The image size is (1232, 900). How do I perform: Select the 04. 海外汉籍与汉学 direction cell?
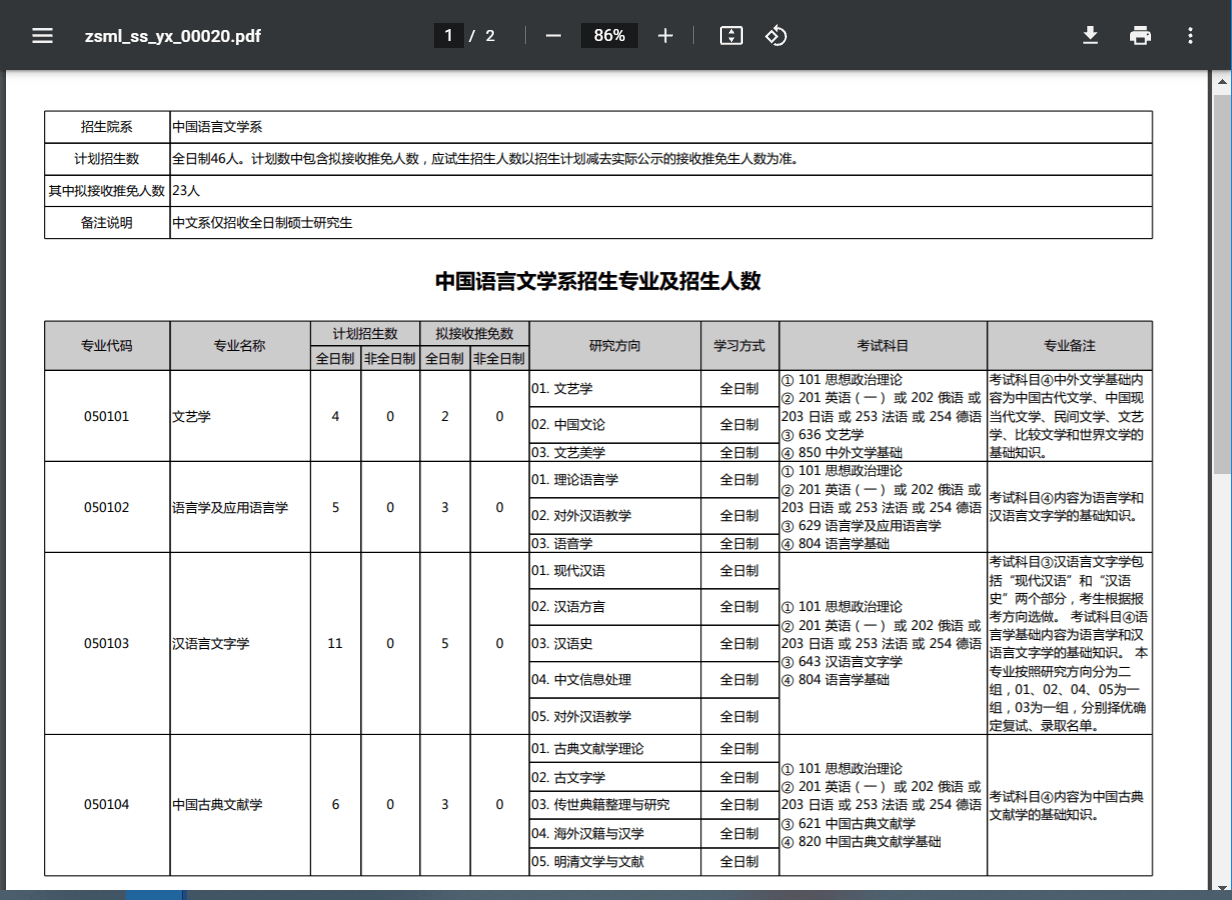click(x=588, y=833)
